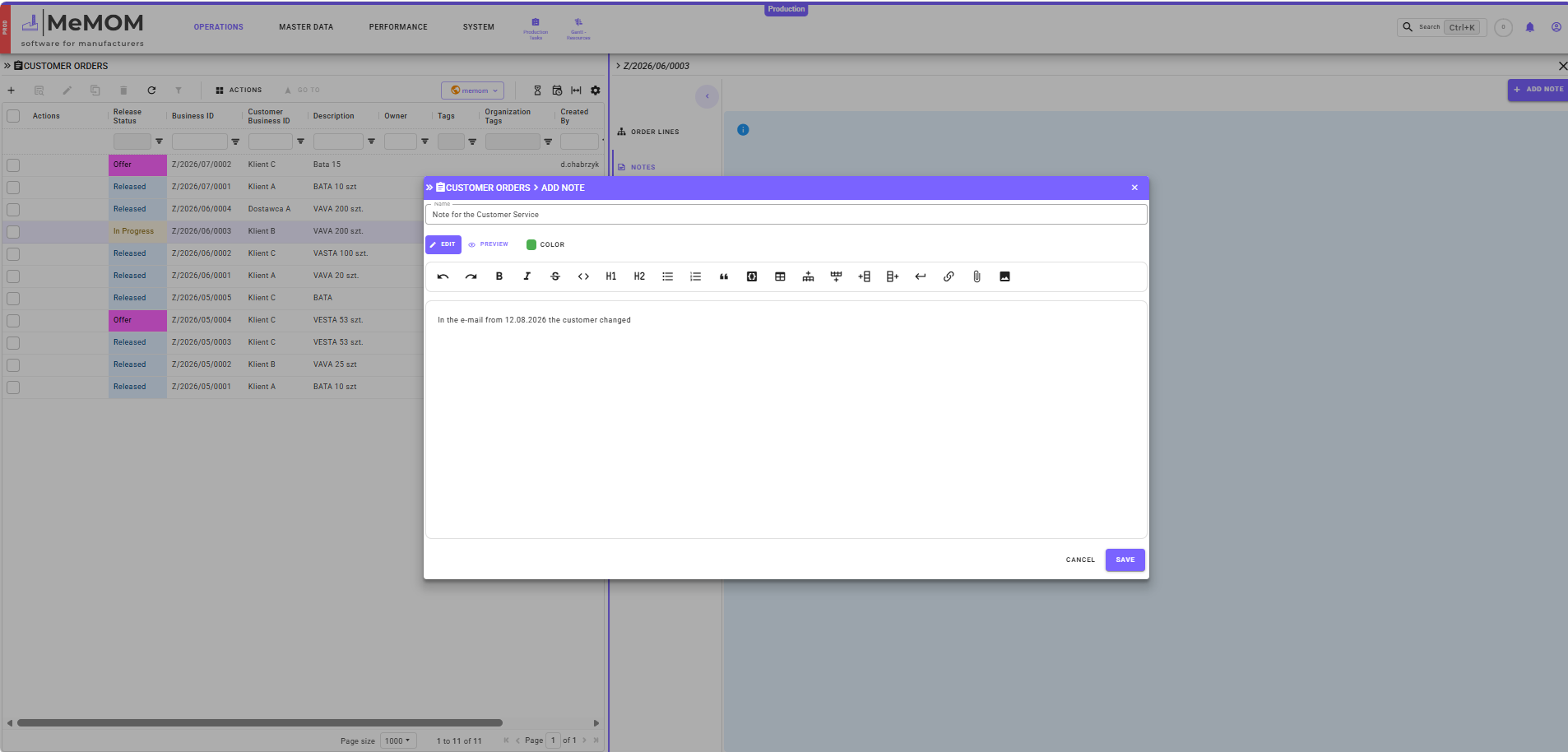Collapse the side panel with chevron button
This screenshot has height=752, width=1568.
(707, 96)
